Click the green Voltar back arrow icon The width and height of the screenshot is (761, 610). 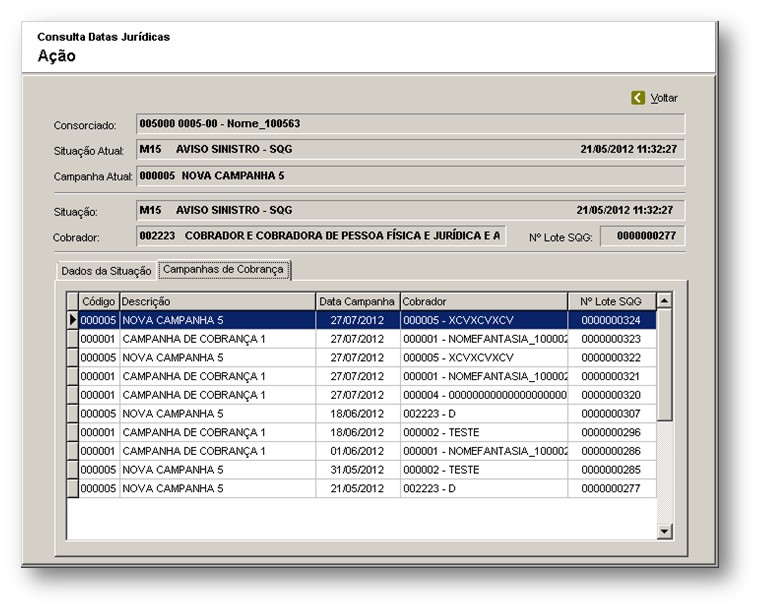click(638, 98)
